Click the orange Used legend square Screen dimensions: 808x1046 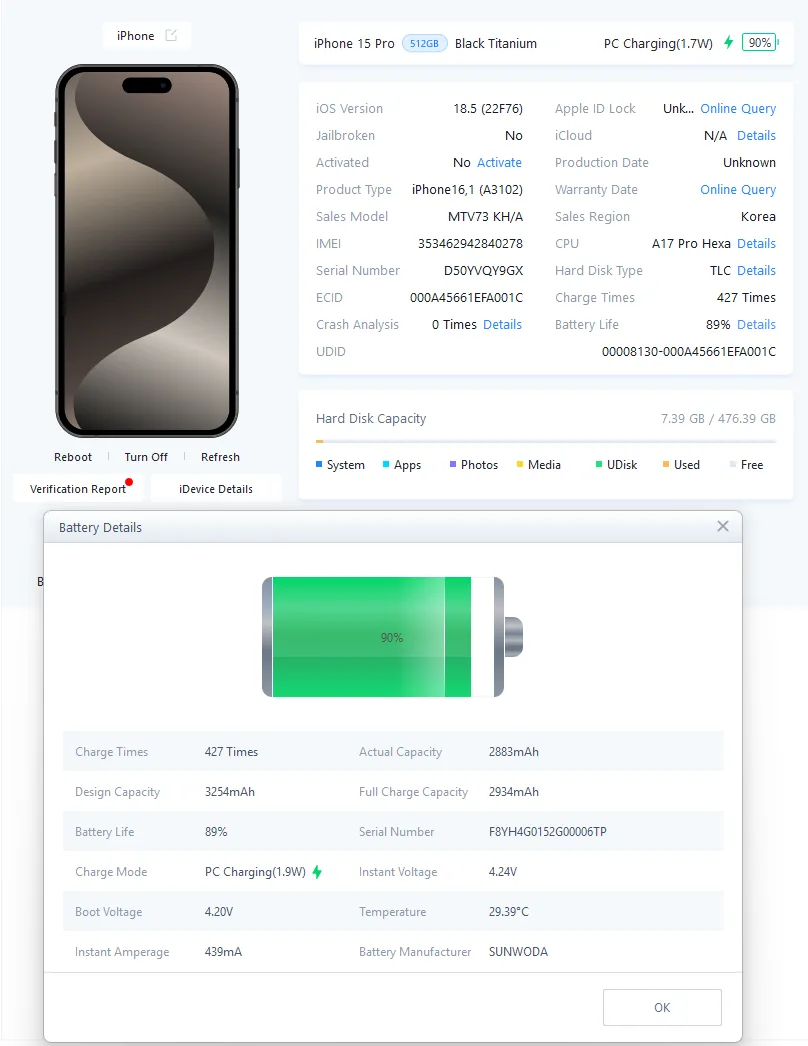[666, 464]
